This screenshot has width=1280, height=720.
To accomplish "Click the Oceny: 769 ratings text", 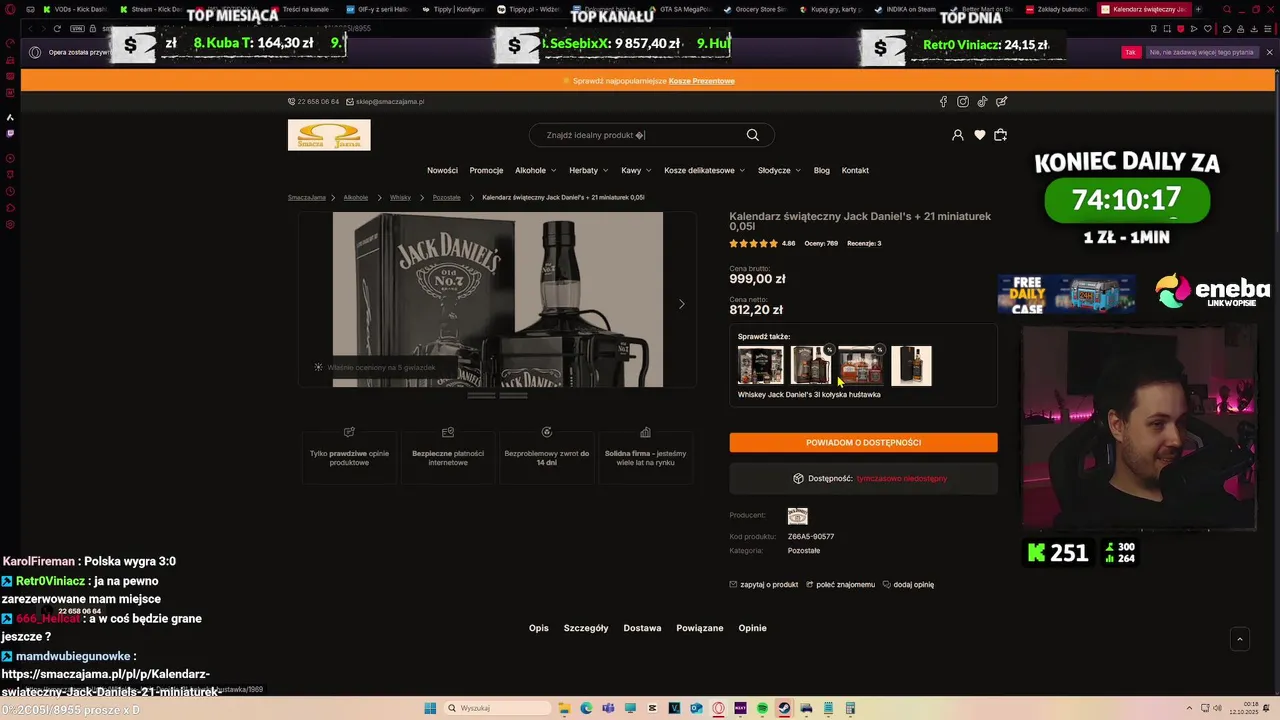I will coord(821,243).
